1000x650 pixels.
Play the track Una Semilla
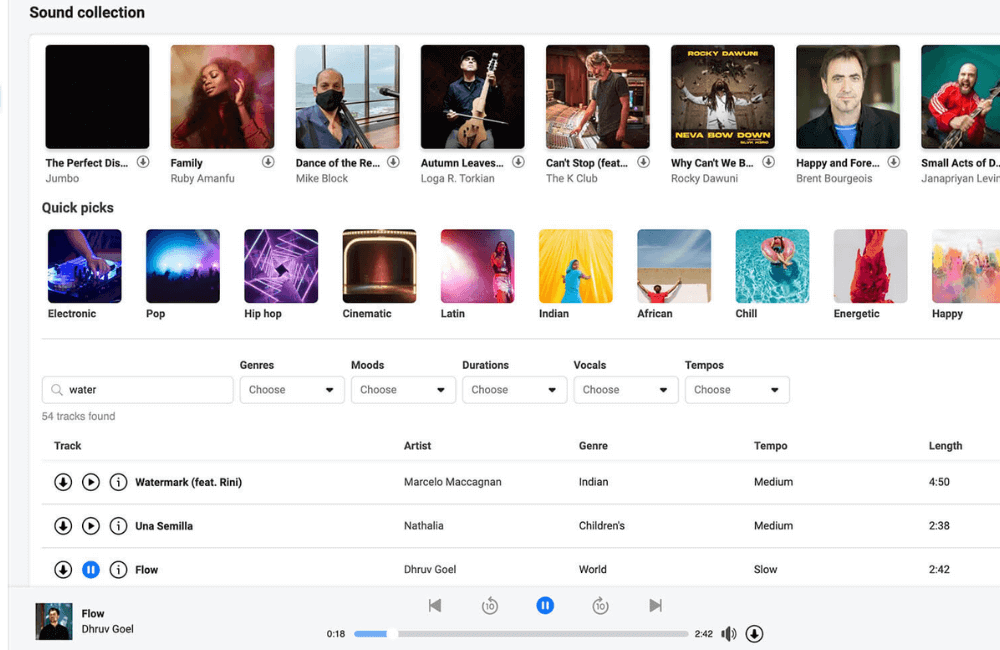pyautogui.click(x=91, y=525)
